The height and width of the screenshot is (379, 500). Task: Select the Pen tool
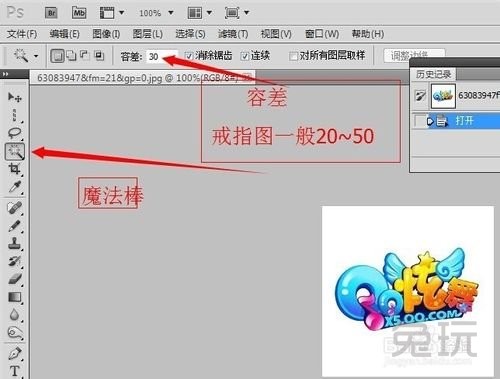click(14, 353)
